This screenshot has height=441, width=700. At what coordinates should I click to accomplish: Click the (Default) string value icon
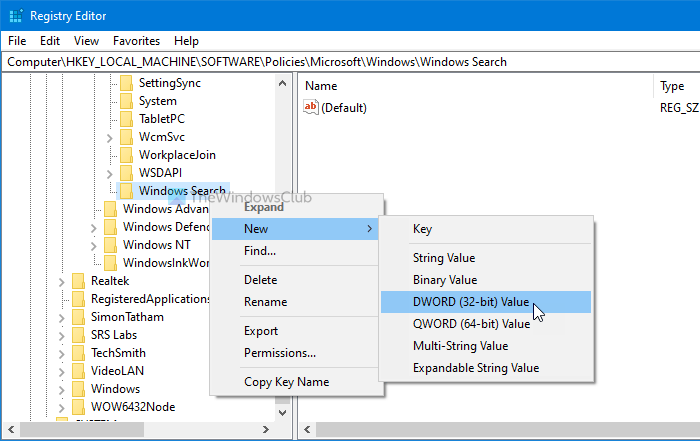click(x=312, y=107)
